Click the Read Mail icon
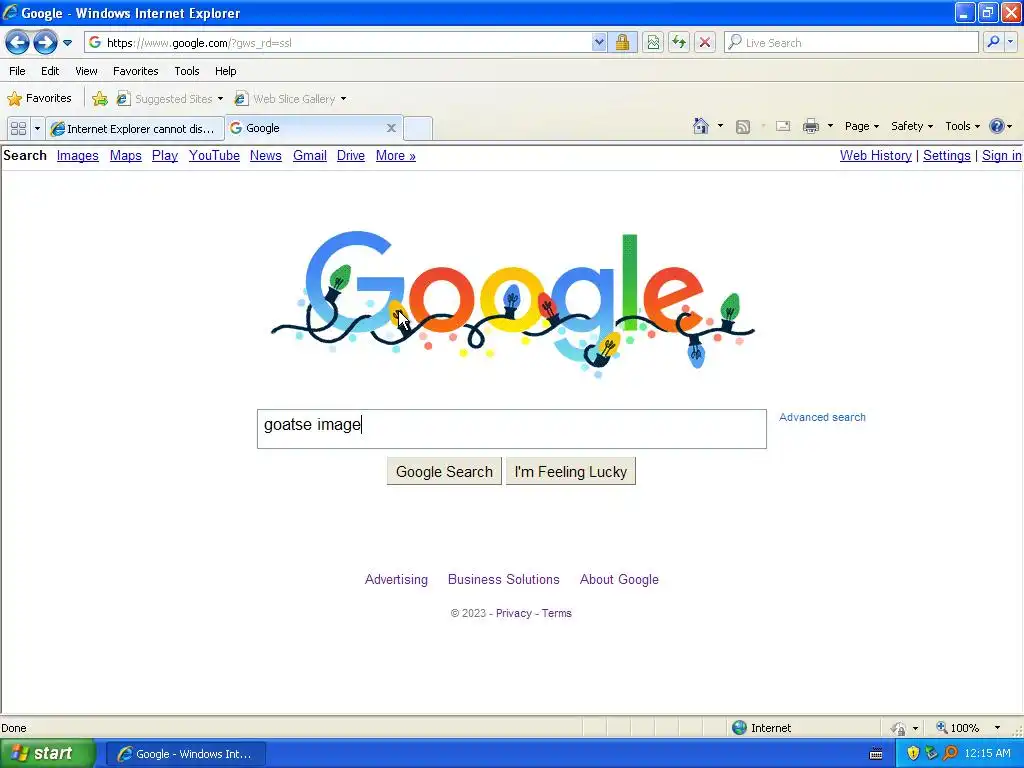The height and width of the screenshot is (768, 1024). 783,126
